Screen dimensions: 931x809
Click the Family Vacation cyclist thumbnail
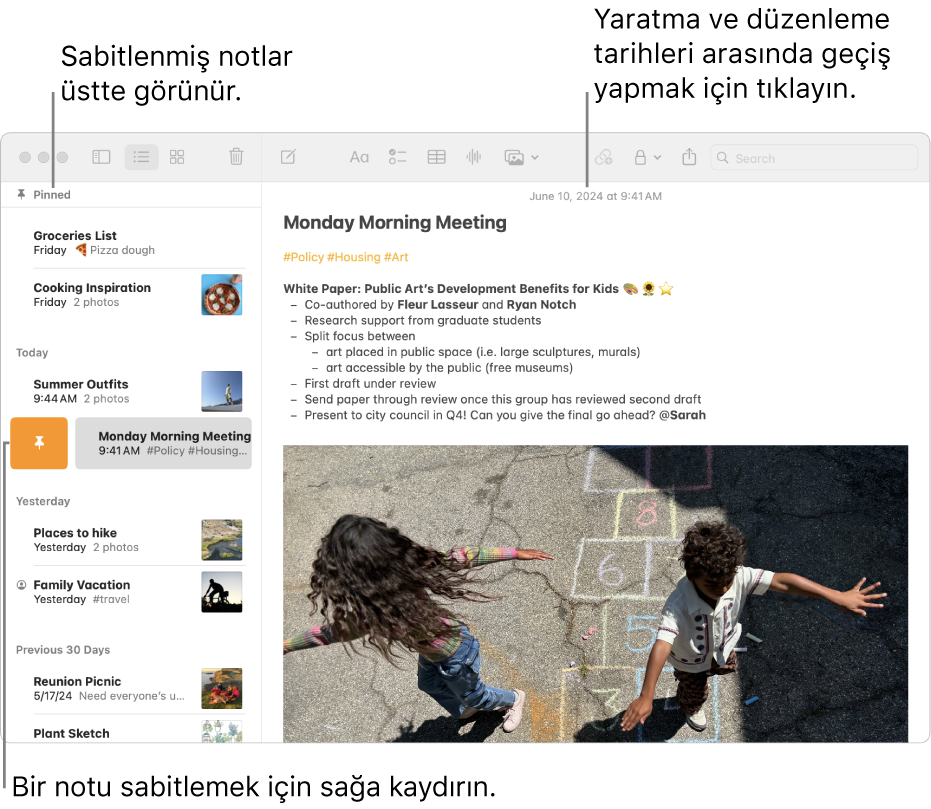click(221, 592)
